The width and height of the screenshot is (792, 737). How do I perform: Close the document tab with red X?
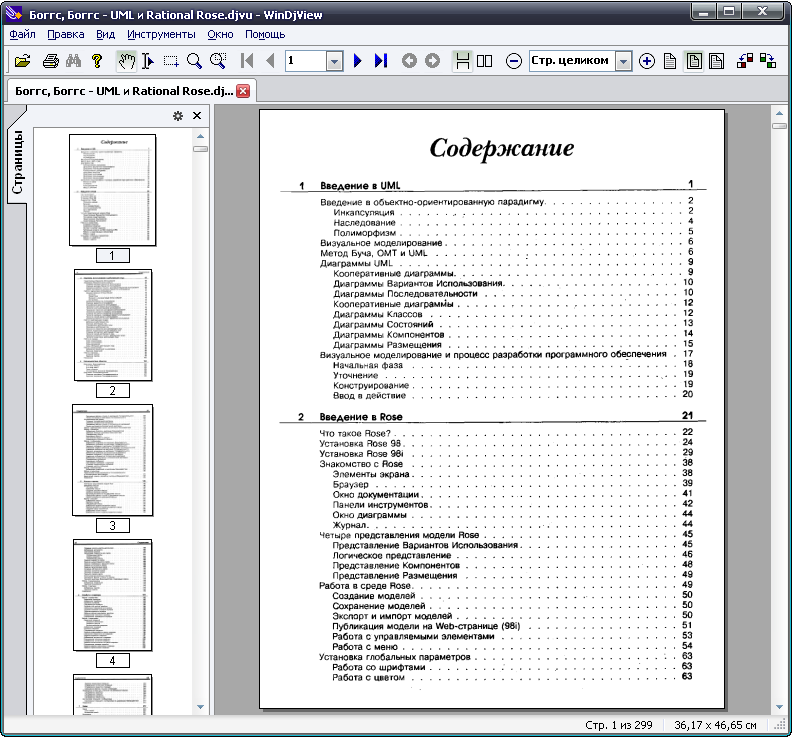pyautogui.click(x=243, y=91)
